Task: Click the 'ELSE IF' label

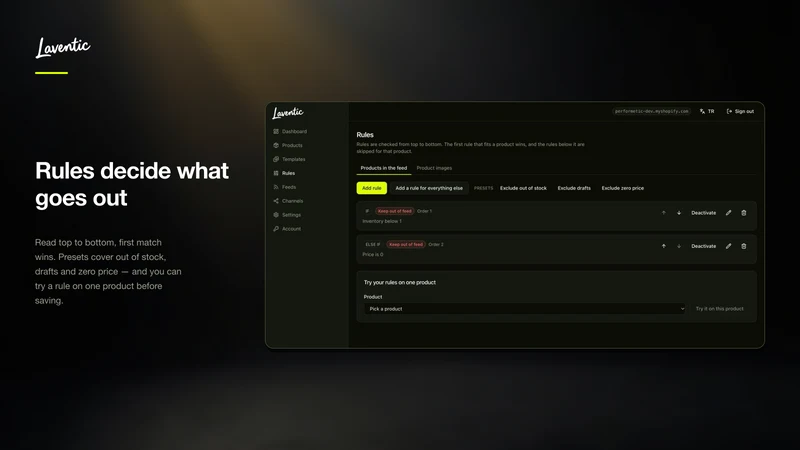Action: click(x=373, y=244)
